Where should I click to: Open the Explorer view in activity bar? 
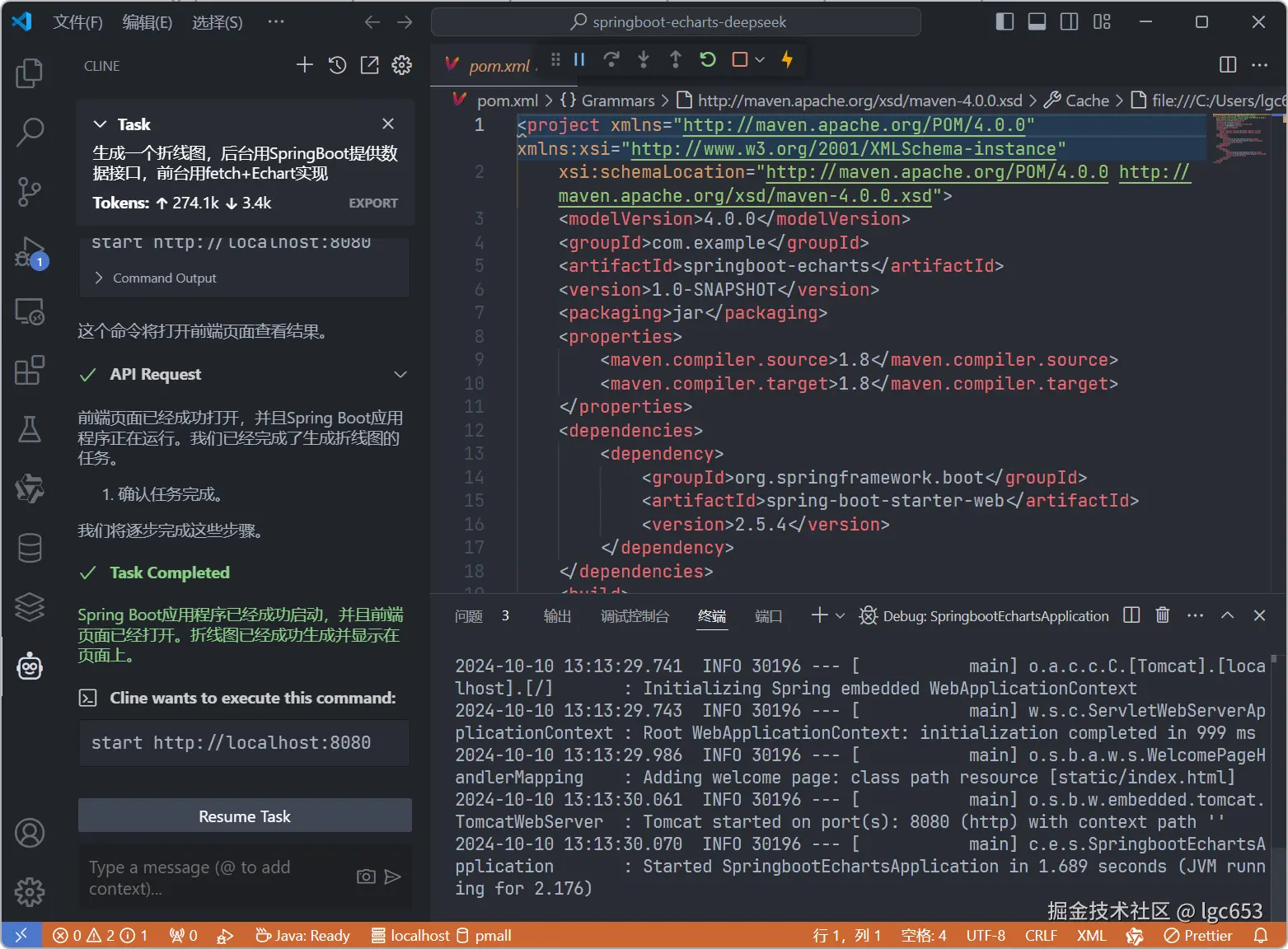point(30,72)
